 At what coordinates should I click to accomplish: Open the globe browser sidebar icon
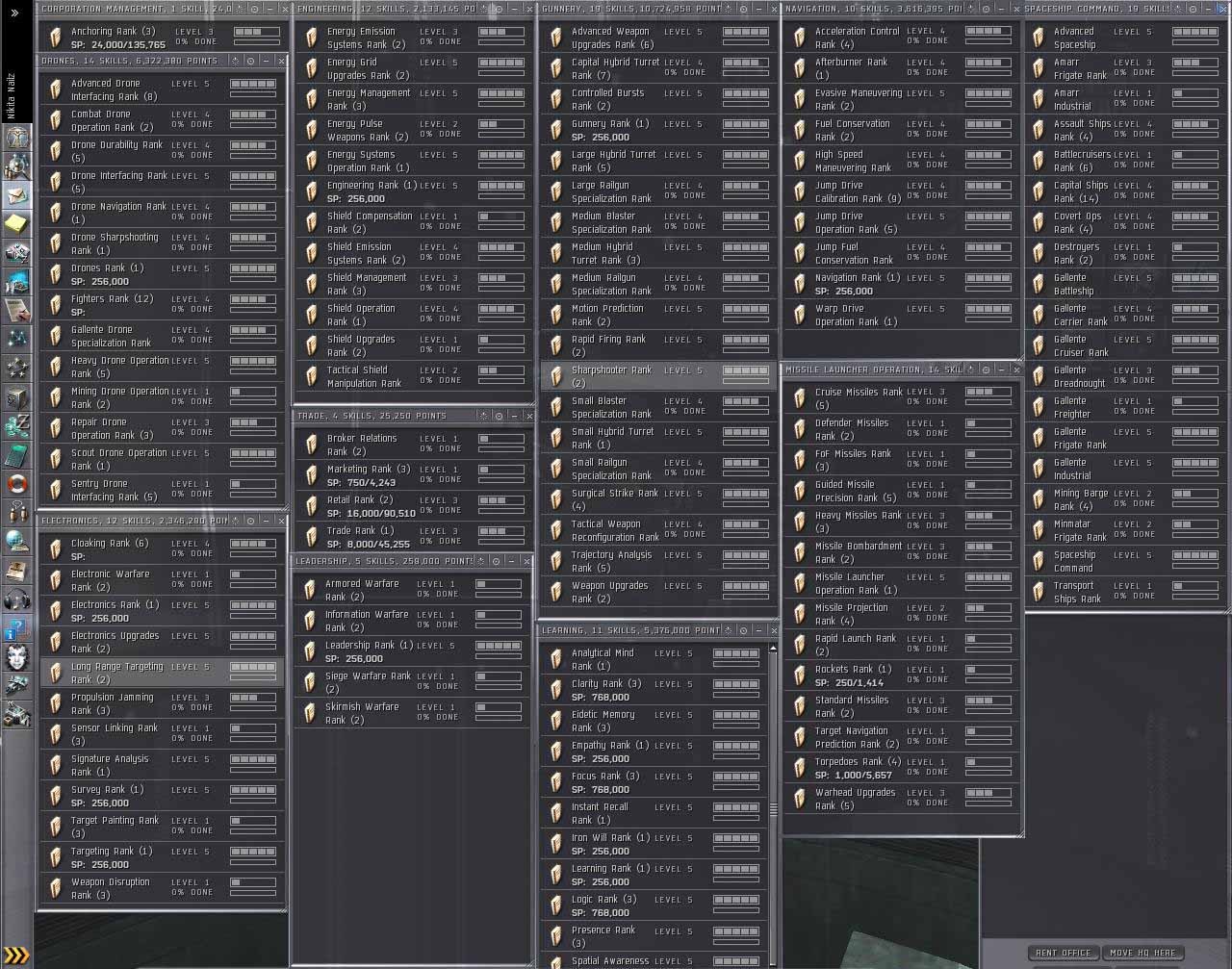coord(16,541)
